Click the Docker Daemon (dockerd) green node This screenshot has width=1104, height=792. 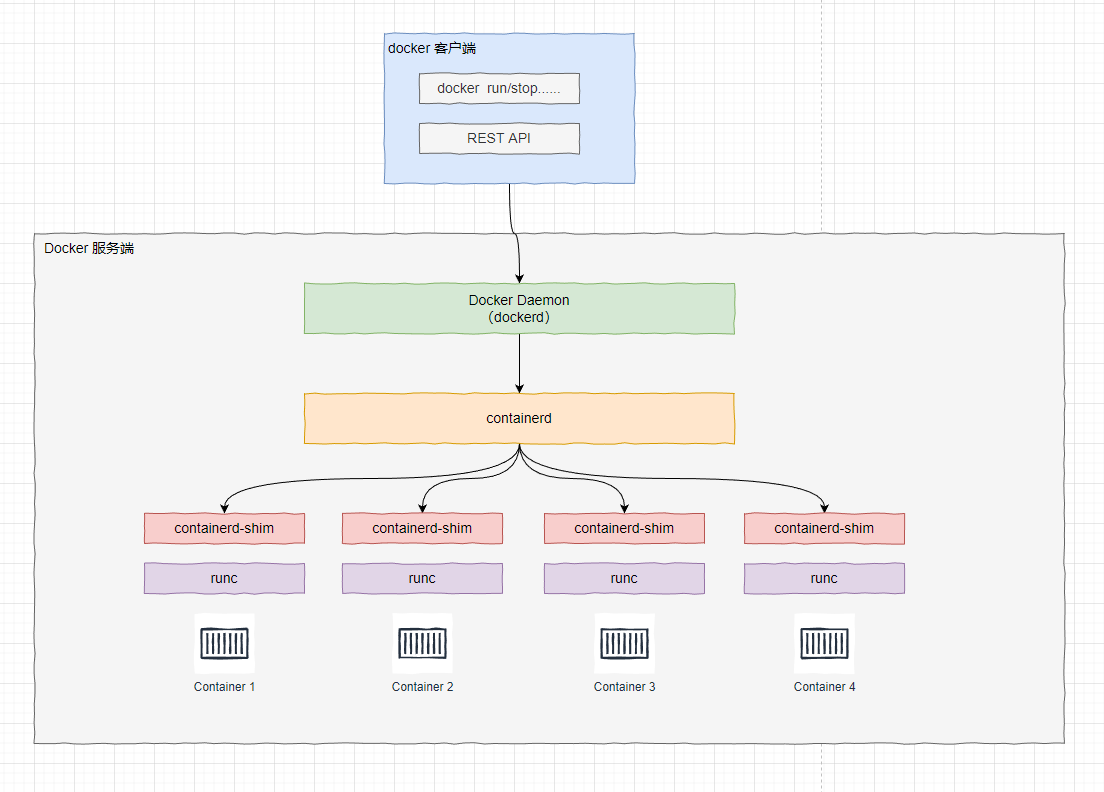(x=519, y=308)
